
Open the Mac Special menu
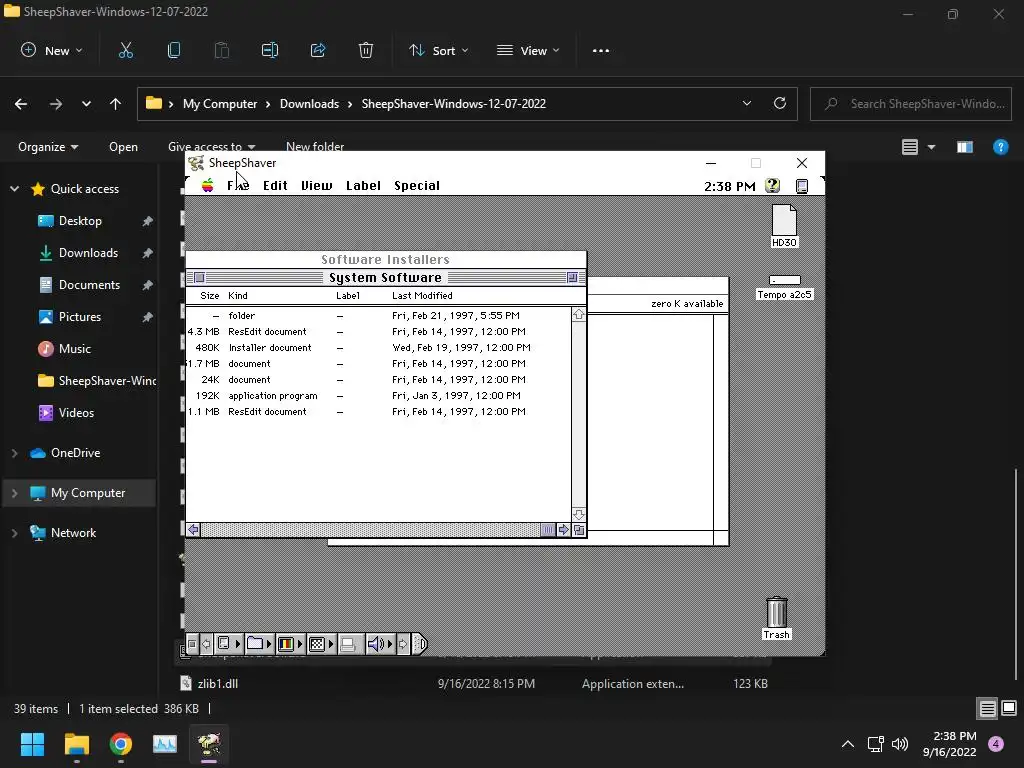417,185
